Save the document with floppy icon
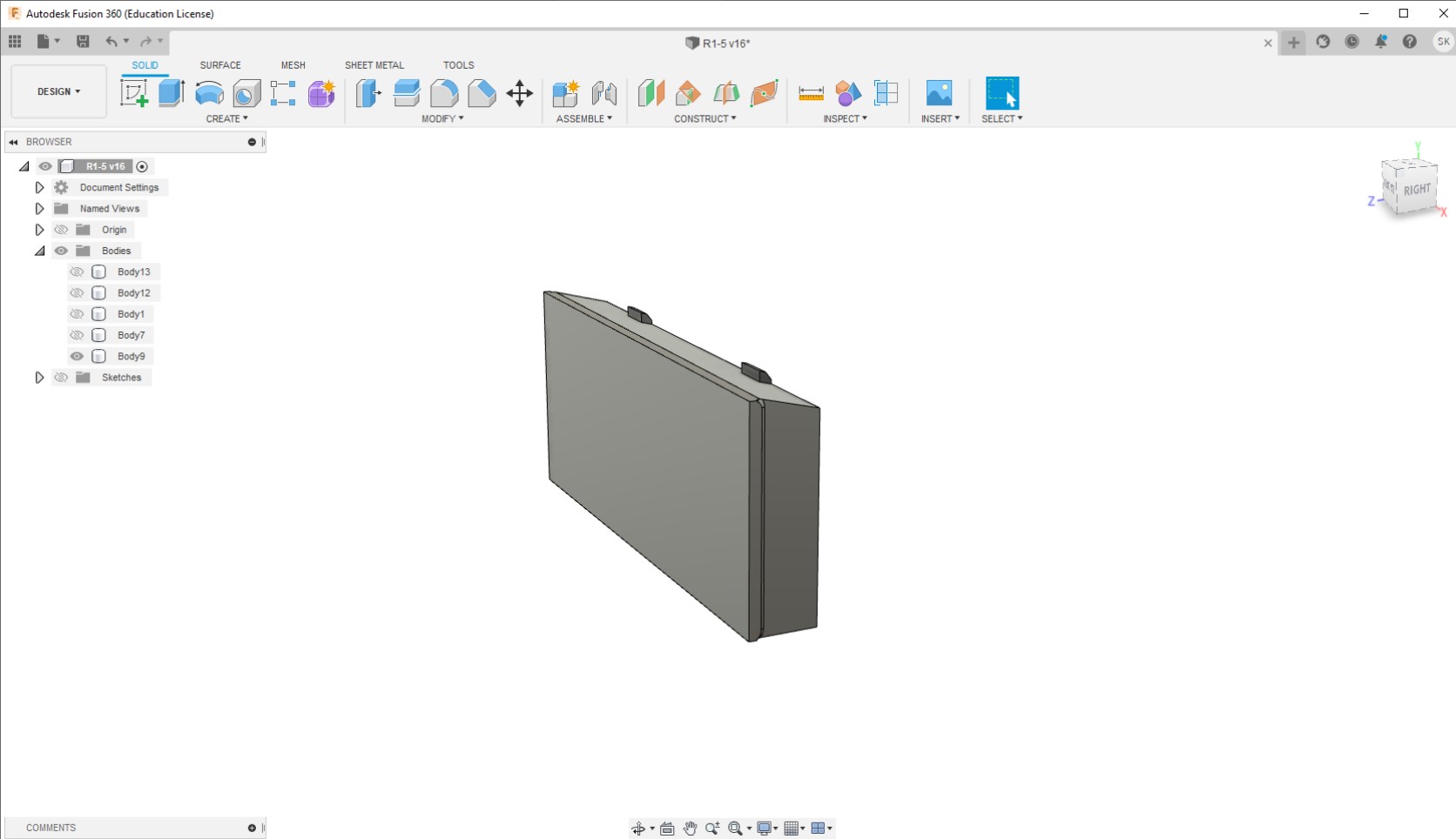 pos(83,41)
